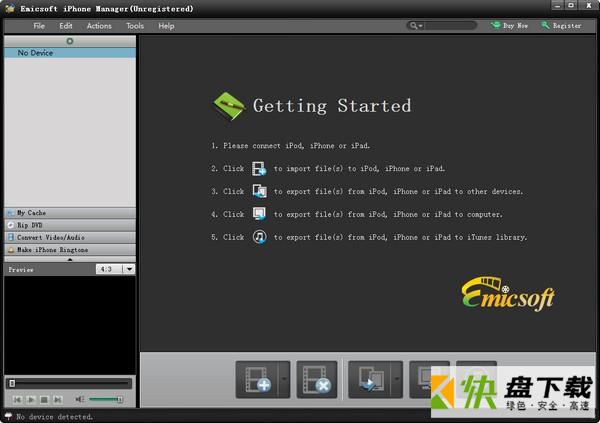Open the My Cache panel
600x423 pixels.
coord(70,213)
